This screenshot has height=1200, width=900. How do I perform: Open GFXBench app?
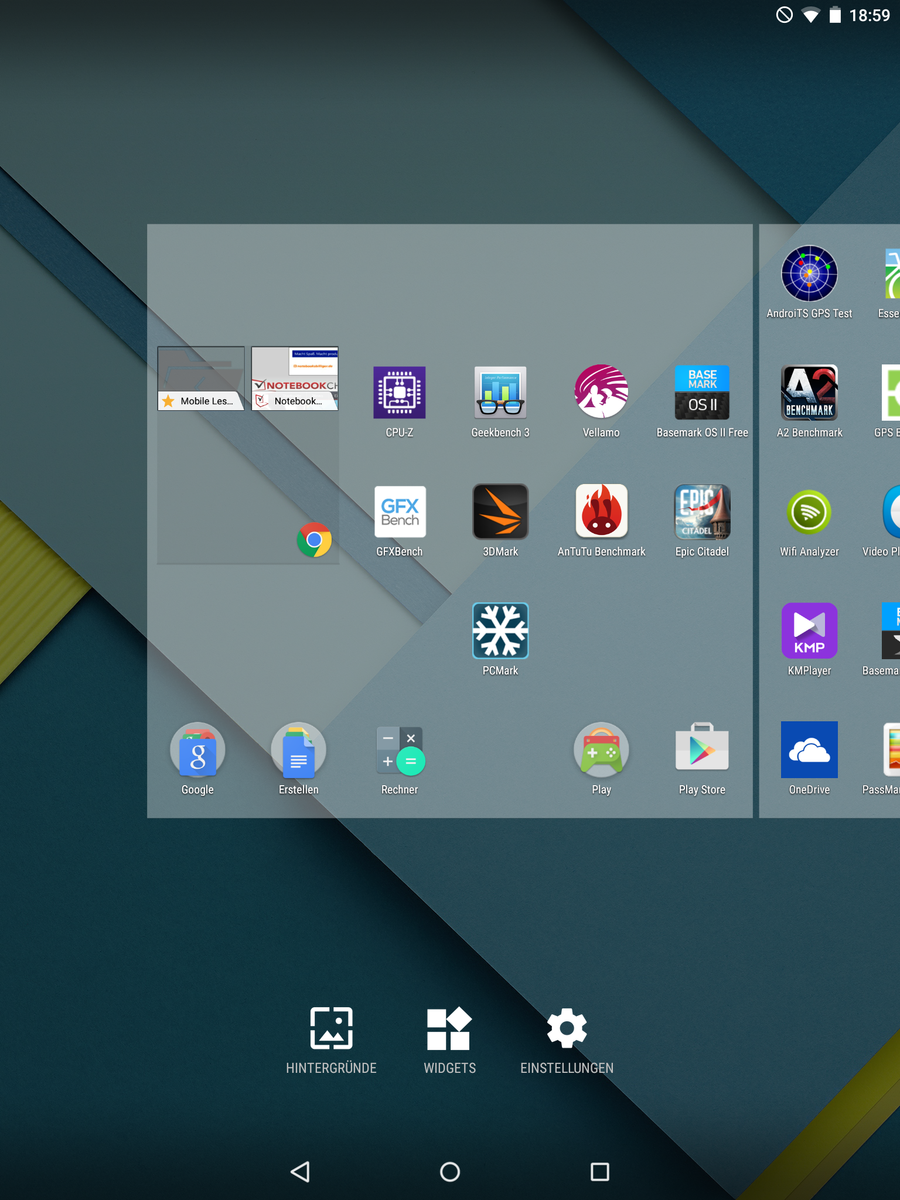[x=400, y=512]
